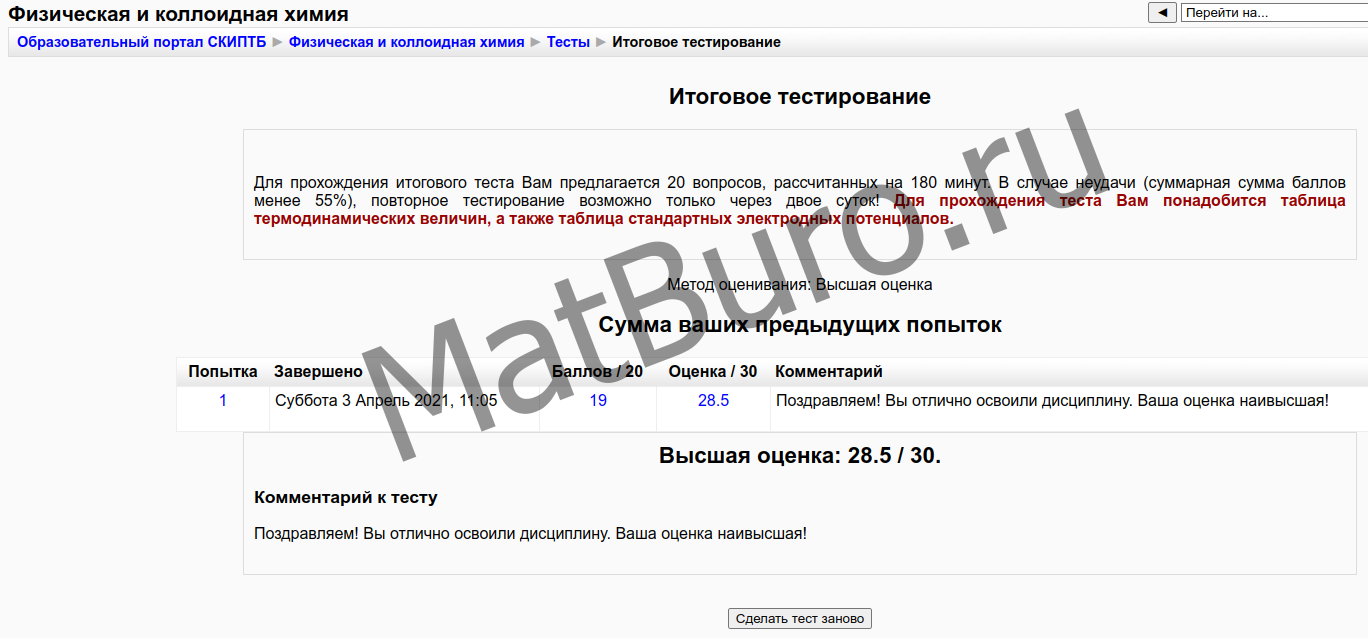Open attempt number 1 link
Viewport: 1368px width, 638px height.
(223, 401)
